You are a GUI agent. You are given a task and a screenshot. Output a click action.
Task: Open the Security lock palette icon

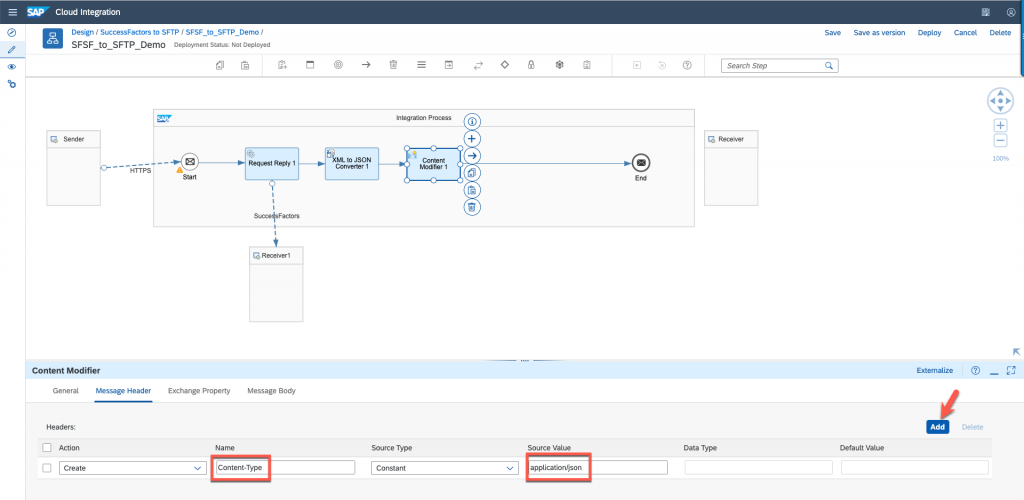532,65
